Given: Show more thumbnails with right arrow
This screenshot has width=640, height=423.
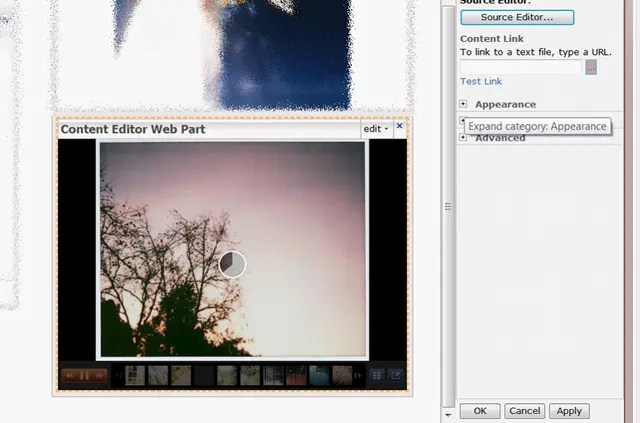Looking at the screenshot, I should 358,375.
